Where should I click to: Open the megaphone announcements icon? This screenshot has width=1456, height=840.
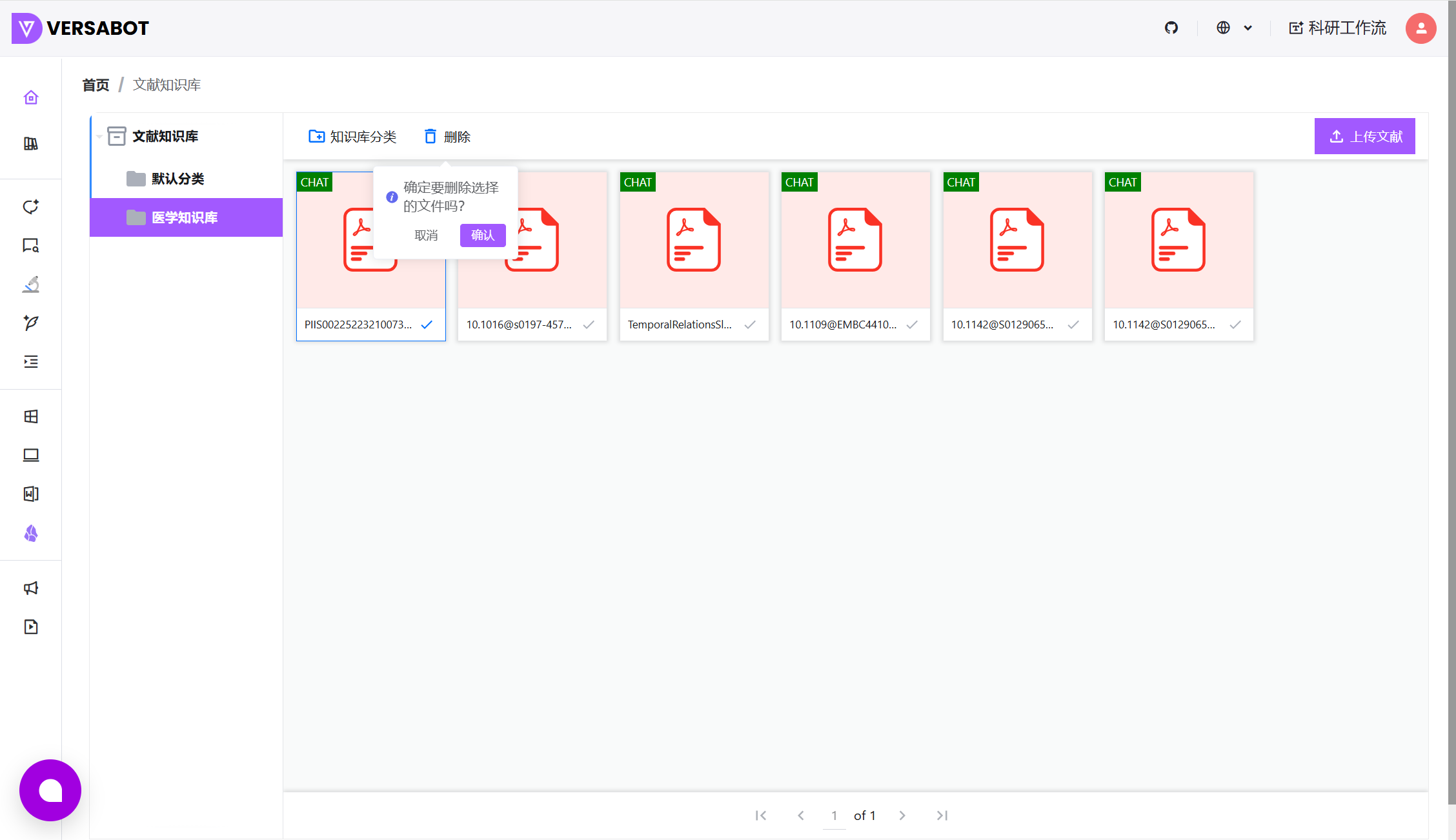click(31, 588)
